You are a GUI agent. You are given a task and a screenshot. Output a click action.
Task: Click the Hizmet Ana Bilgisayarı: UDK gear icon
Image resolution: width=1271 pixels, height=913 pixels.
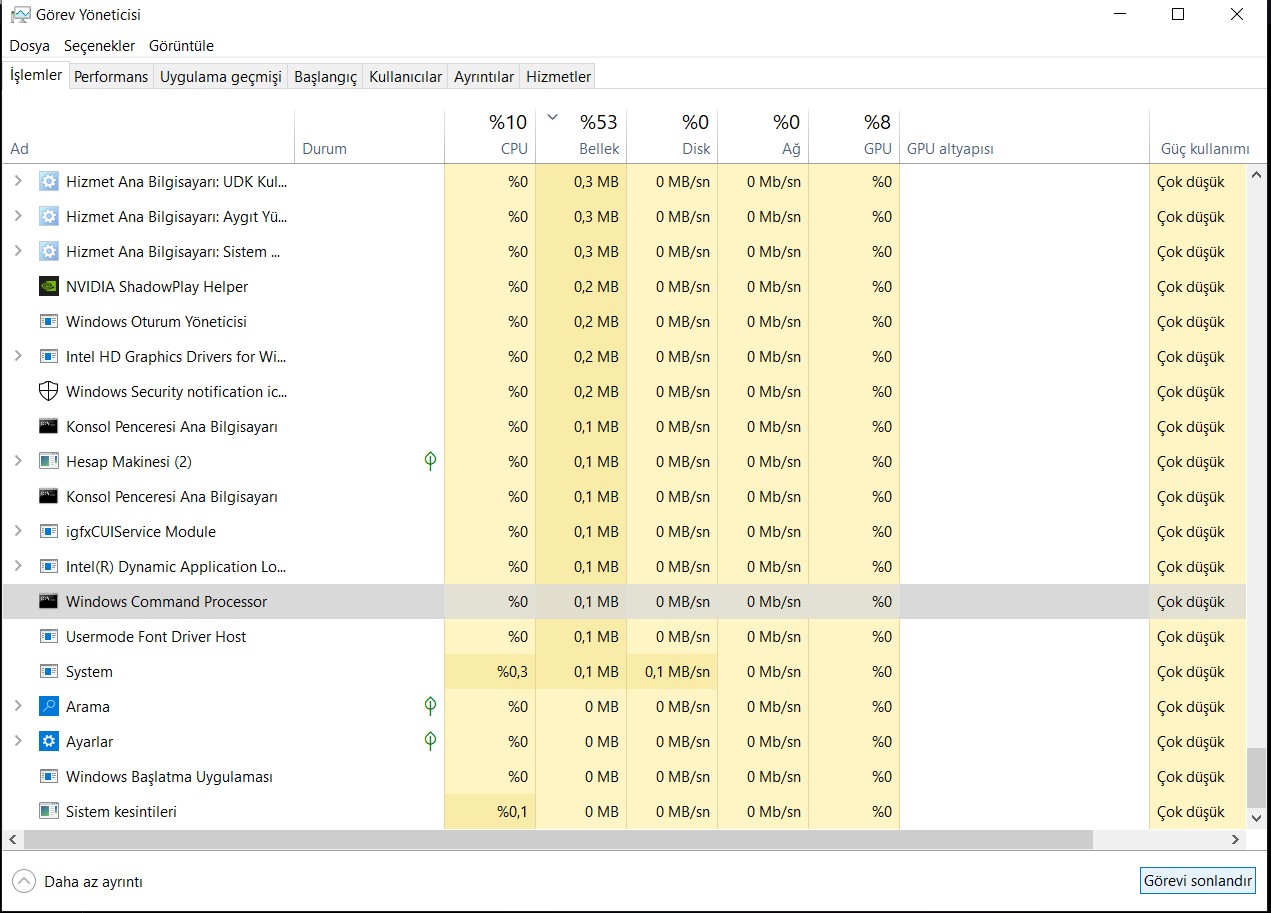tap(48, 181)
